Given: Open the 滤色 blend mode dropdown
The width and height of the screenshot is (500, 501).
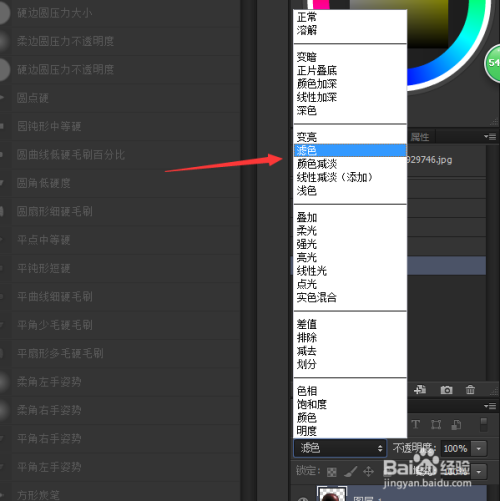Looking at the screenshot, I should click(x=340, y=448).
